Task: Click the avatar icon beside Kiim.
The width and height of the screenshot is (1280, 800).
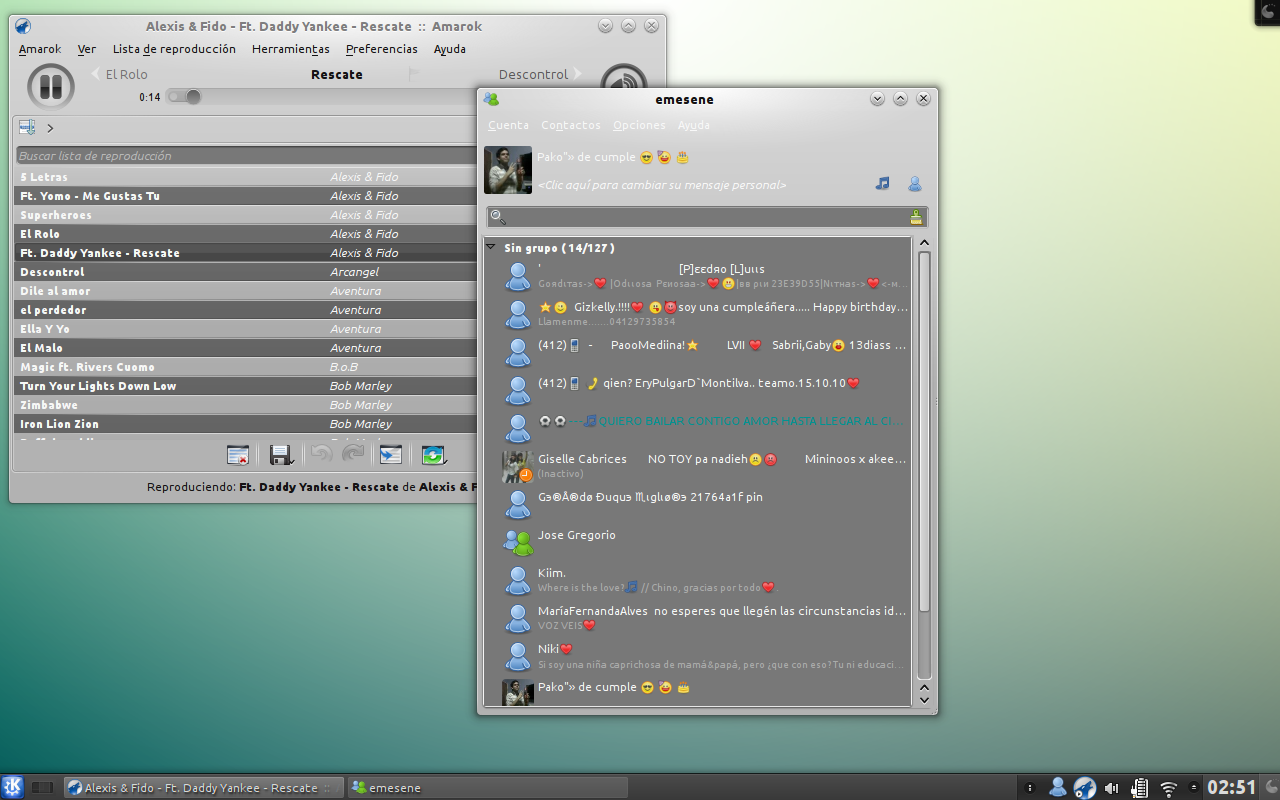Action: tap(517, 580)
